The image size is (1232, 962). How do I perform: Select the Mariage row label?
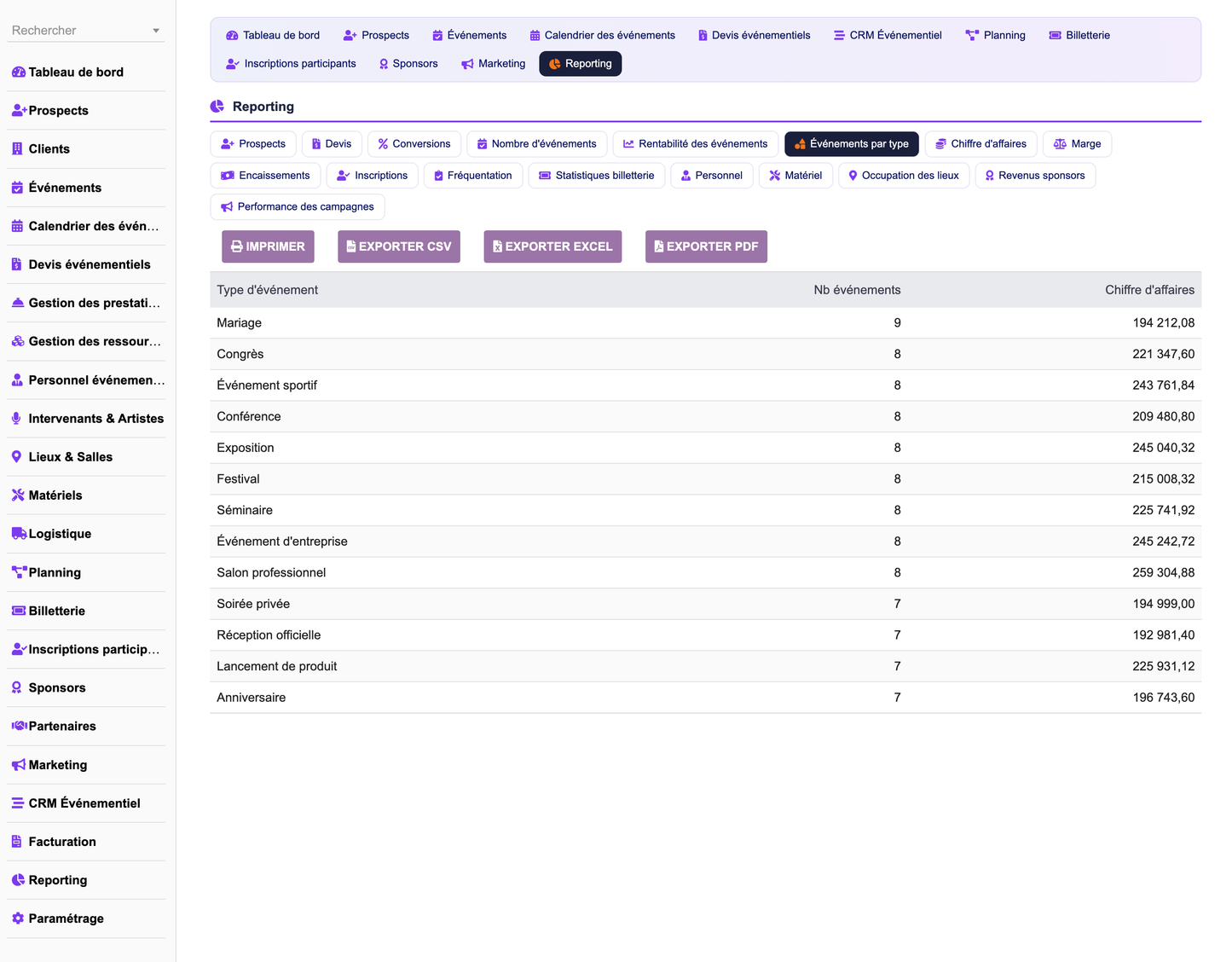[x=239, y=323]
